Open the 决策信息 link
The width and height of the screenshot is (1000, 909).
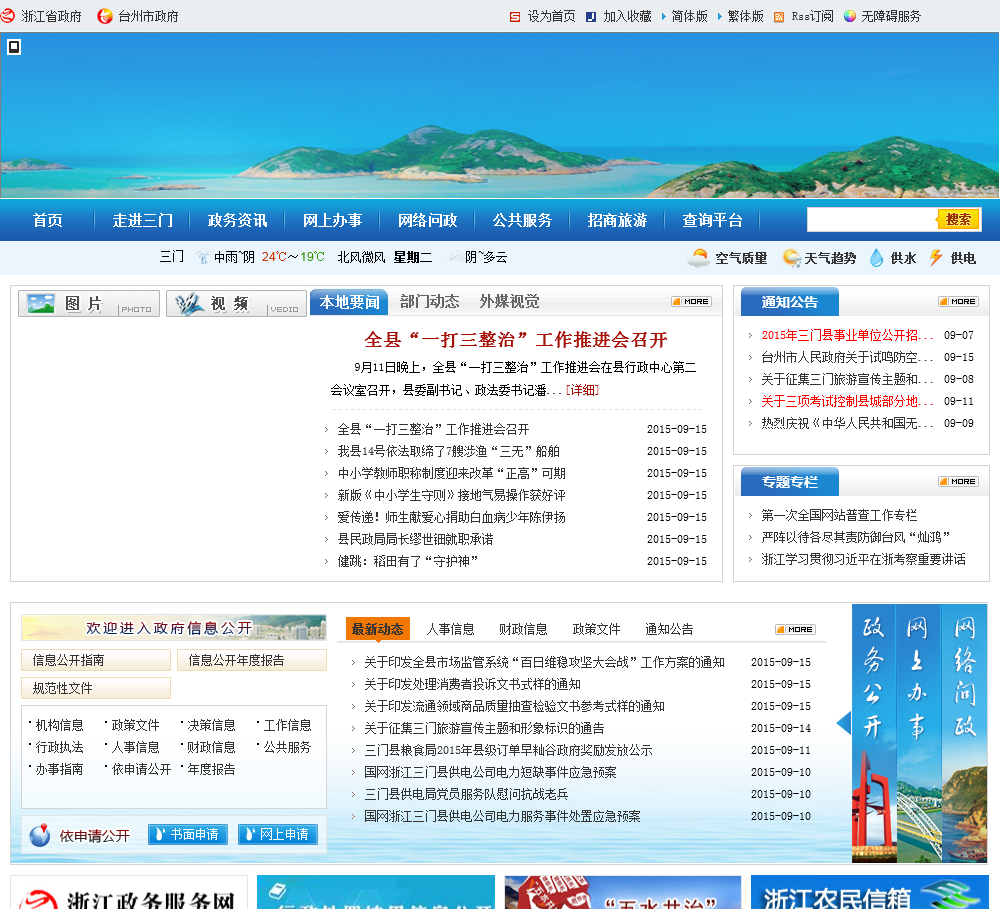pyautogui.click(x=211, y=725)
